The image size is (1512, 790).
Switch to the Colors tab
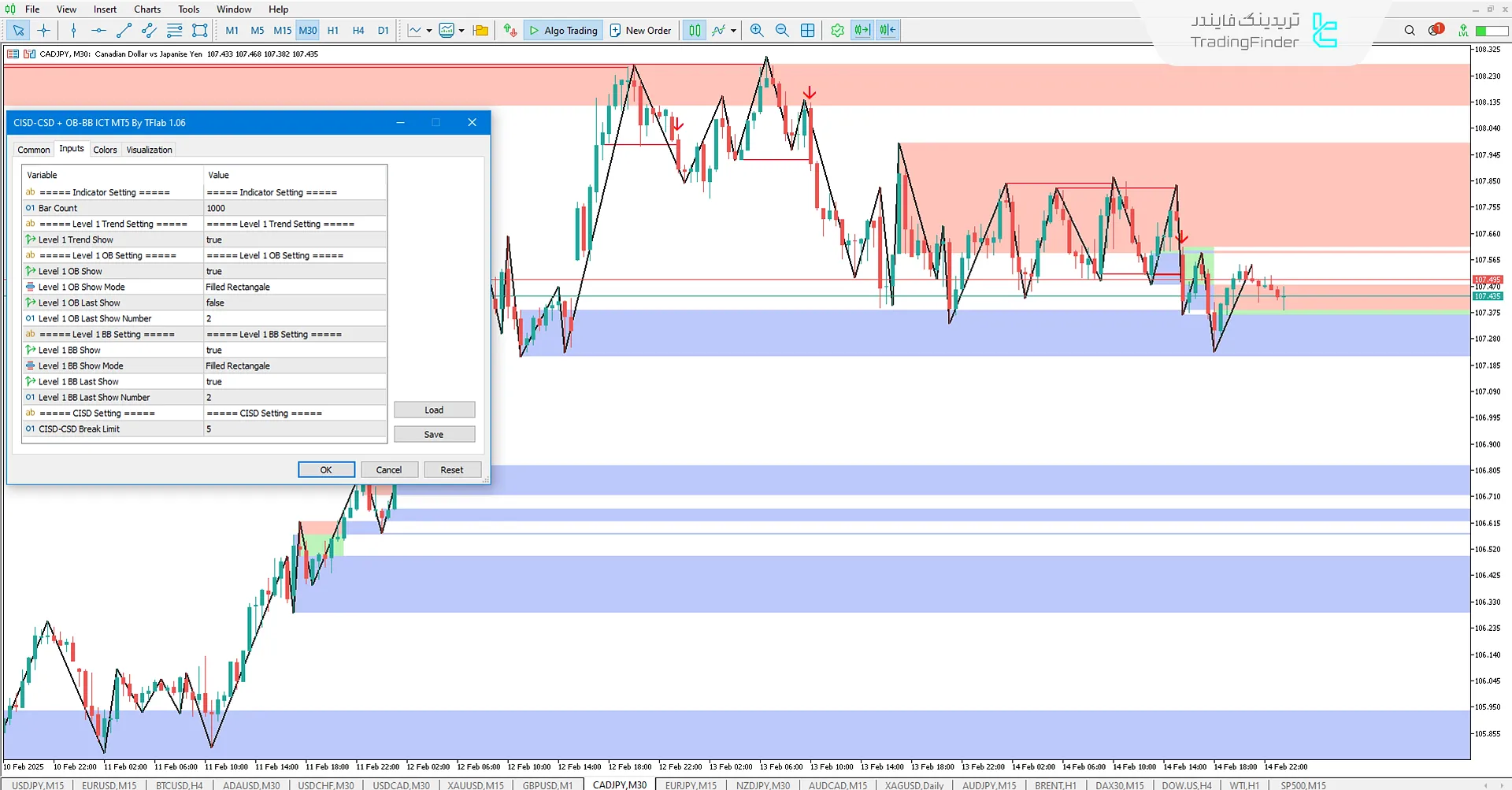pyautogui.click(x=105, y=150)
